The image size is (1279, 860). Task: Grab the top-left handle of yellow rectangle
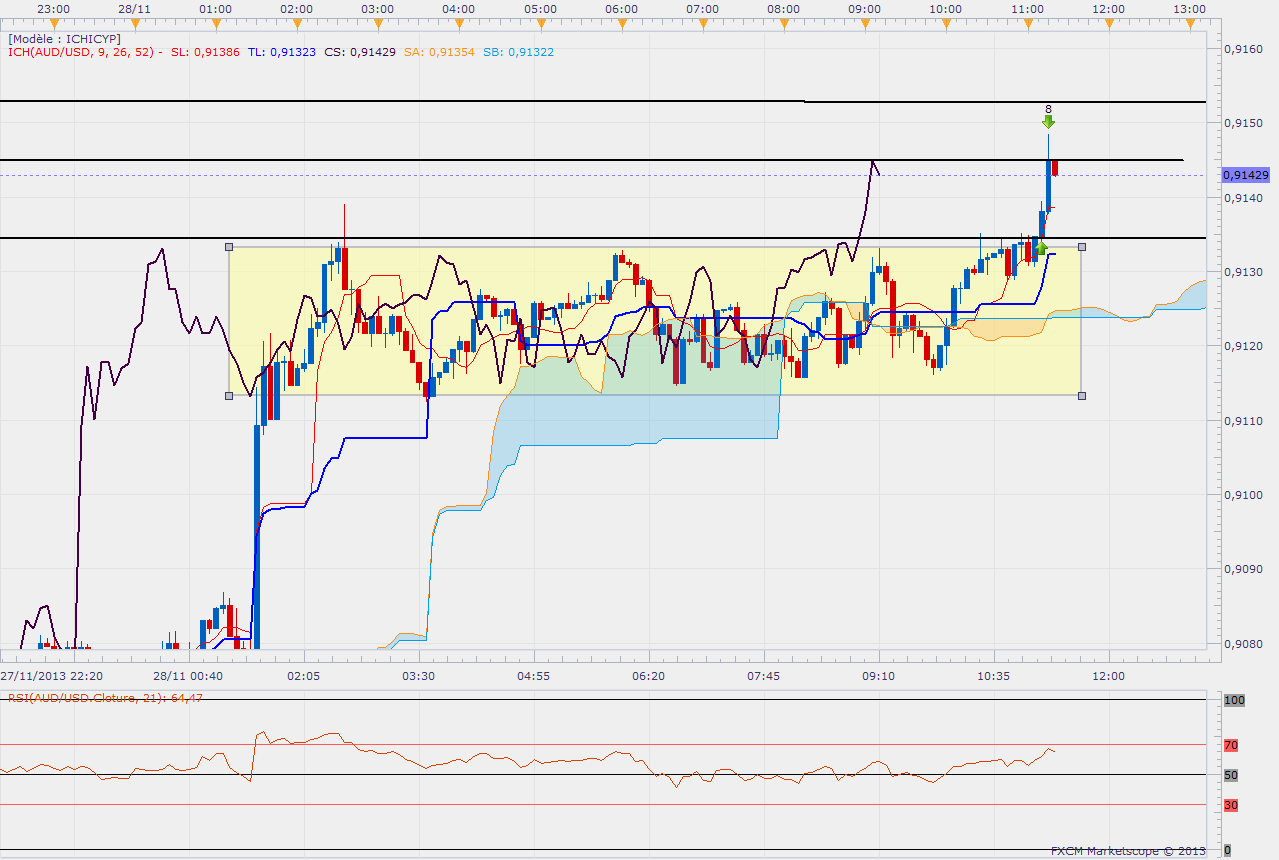point(229,247)
